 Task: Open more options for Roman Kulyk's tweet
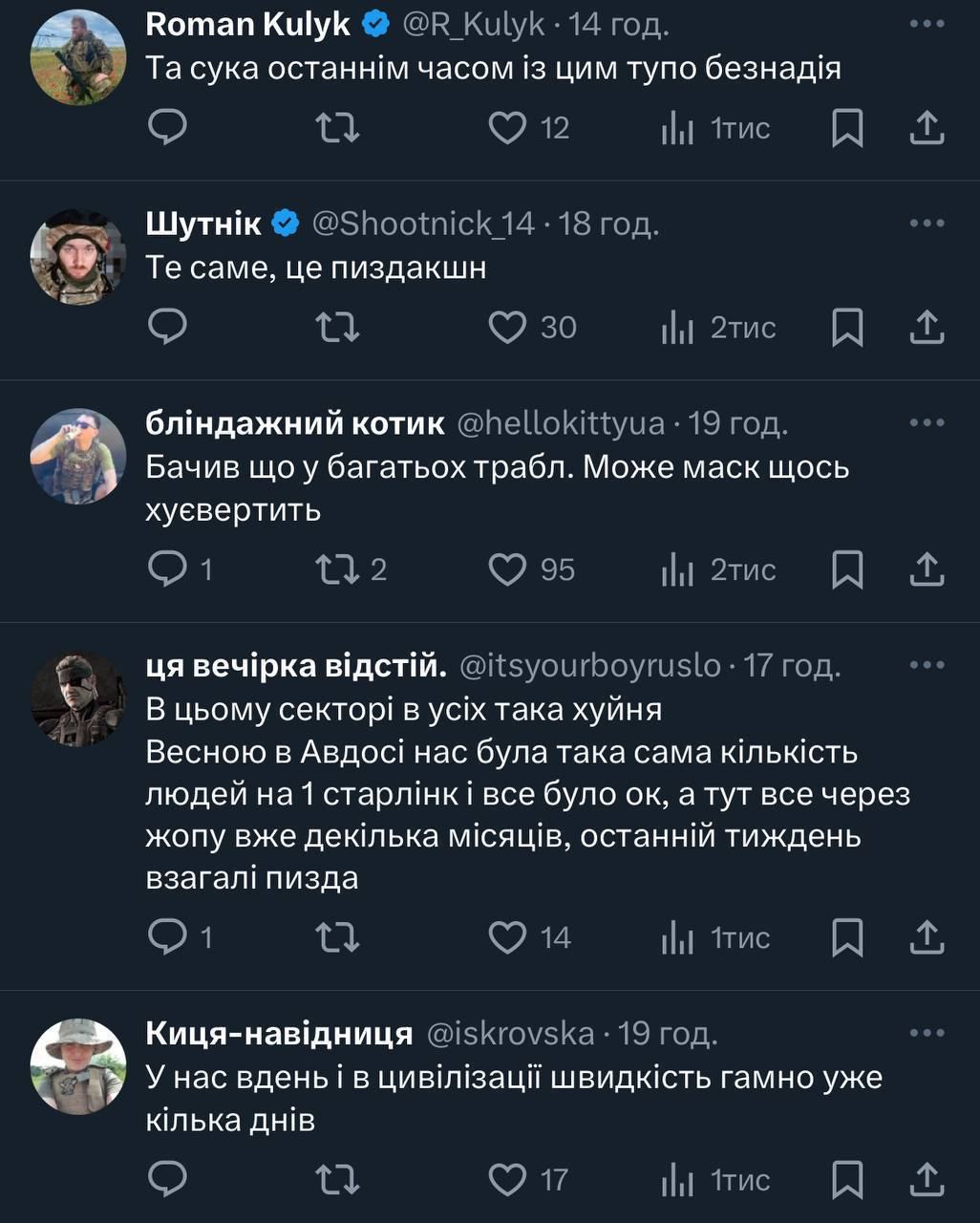point(927,25)
